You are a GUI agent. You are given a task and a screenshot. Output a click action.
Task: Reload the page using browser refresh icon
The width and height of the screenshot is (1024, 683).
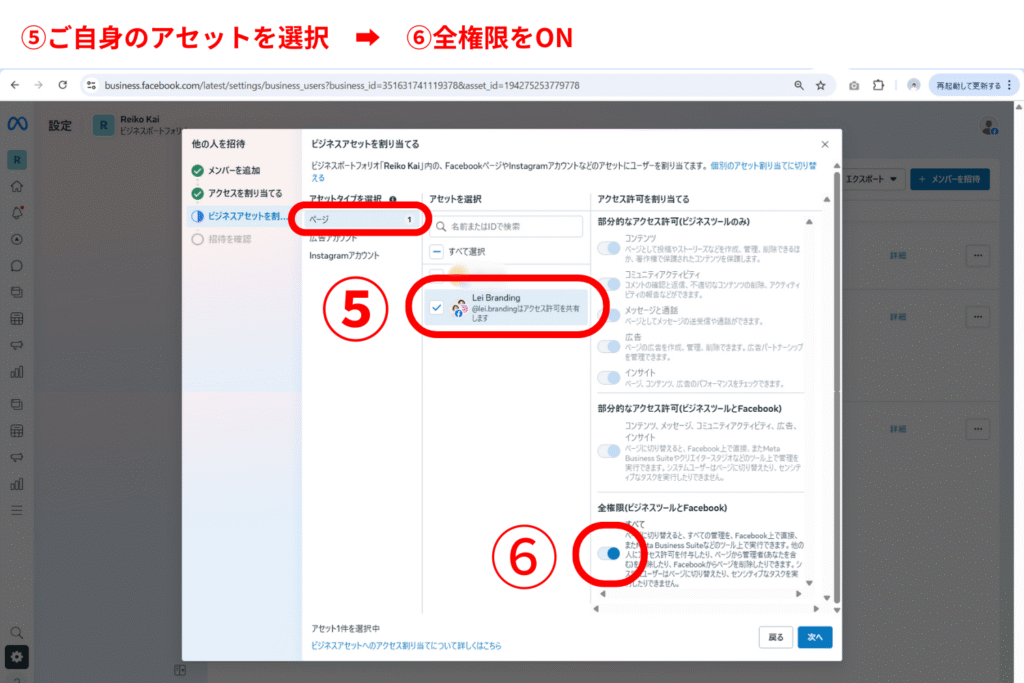tap(63, 85)
